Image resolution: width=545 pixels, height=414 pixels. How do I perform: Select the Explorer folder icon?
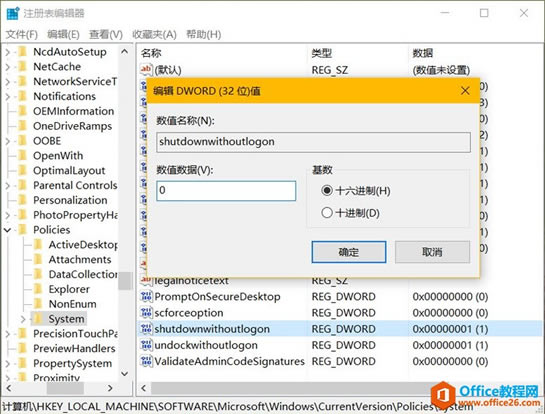click(x=38, y=289)
